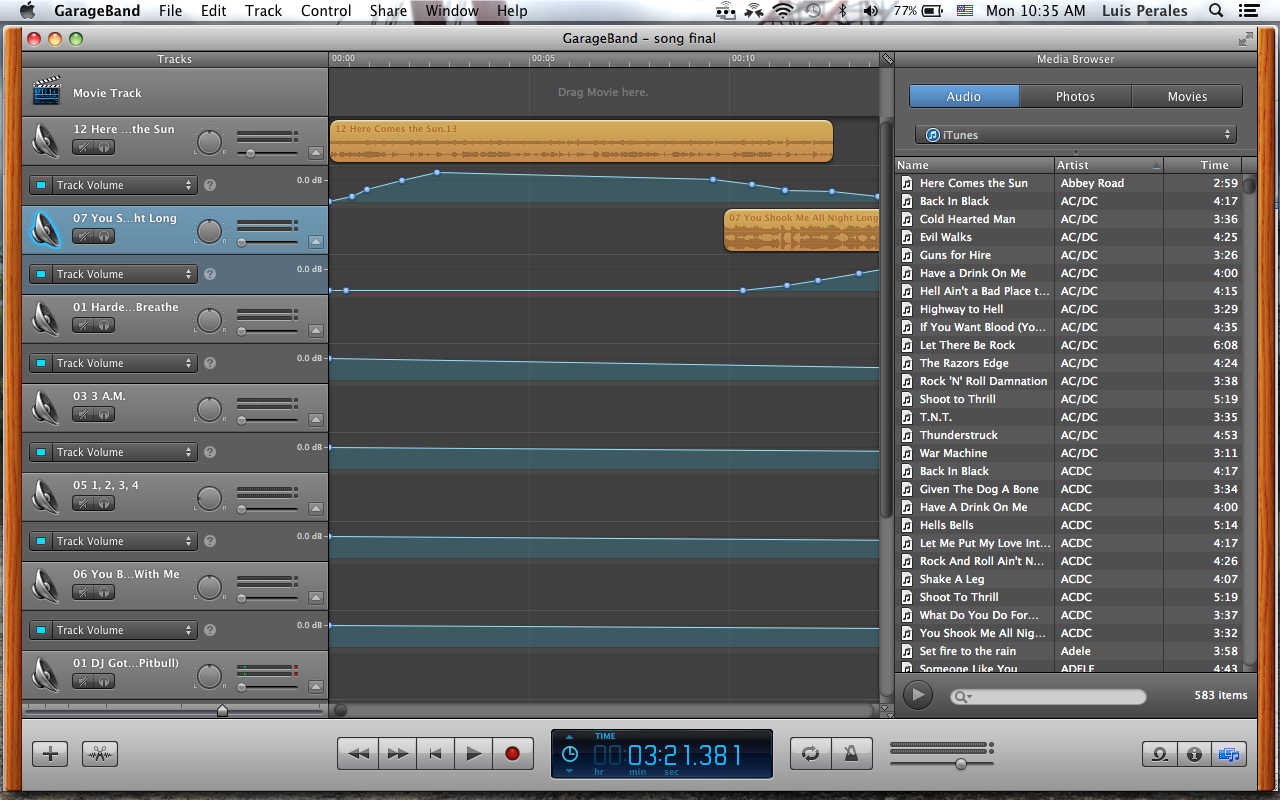Select the '12 Here ...the Sun' speaker icon
Screen dimensions: 1280x800
point(46,140)
